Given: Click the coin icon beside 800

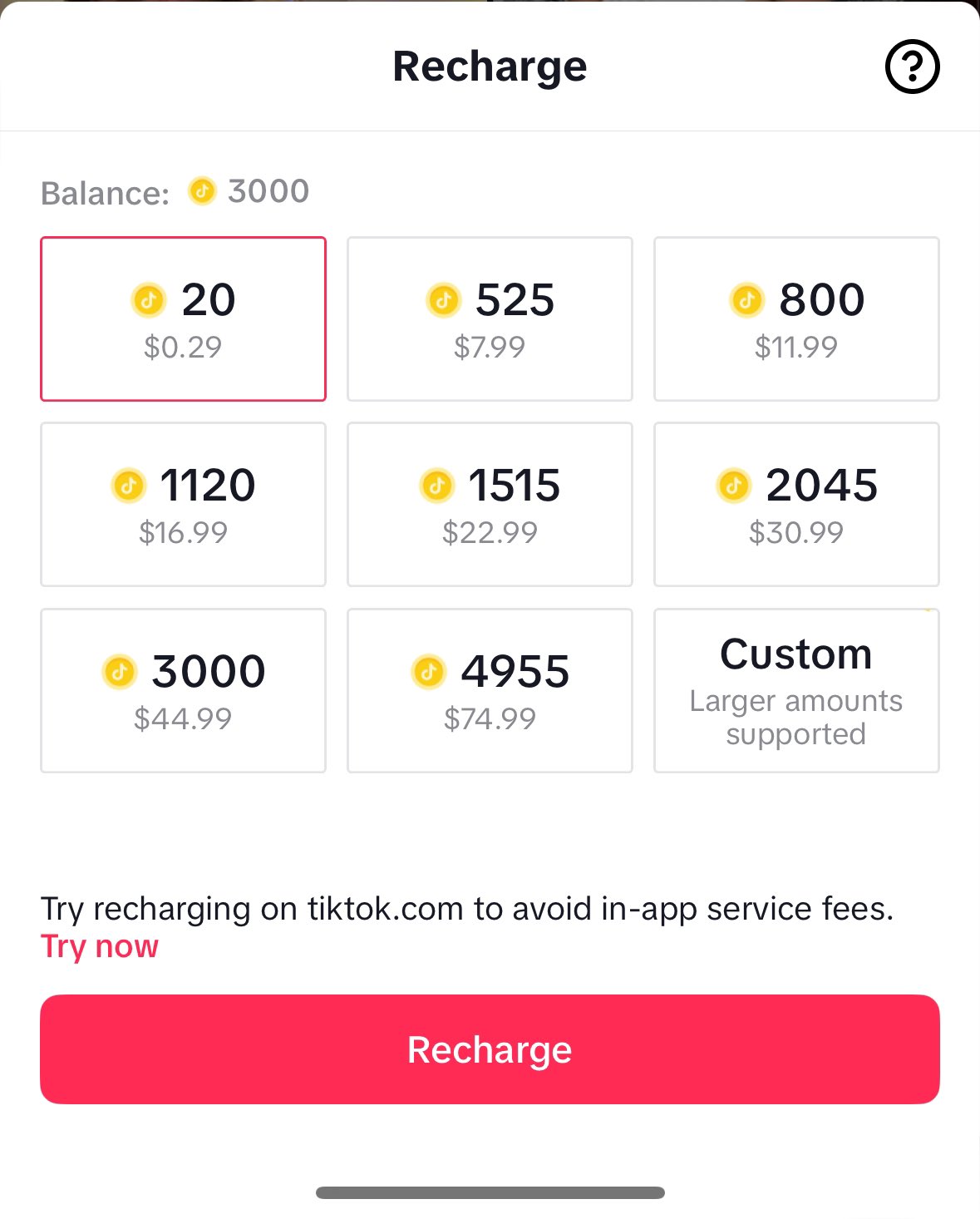Looking at the screenshot, I should (746, 301).
